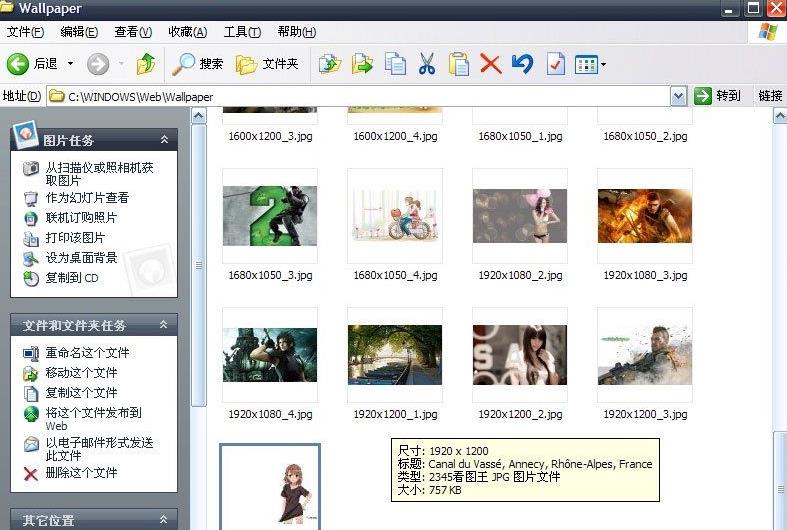Open the 查看(V) menu

point(133,32)
